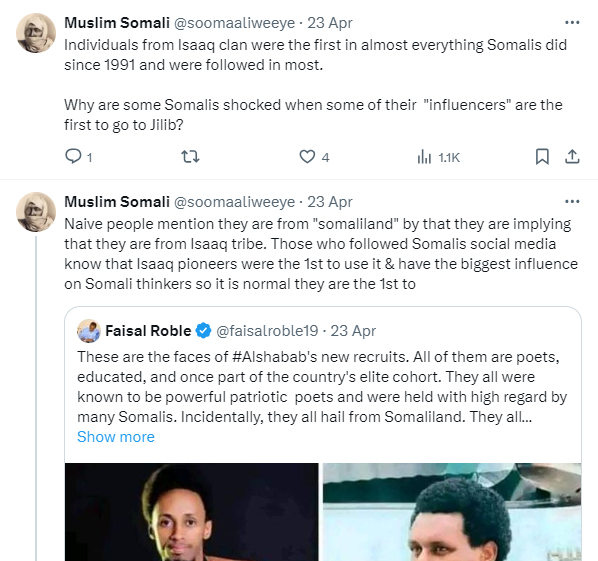Share the first tweet via share icon
Screen dimensions: 598x561
tap(572, 157)
